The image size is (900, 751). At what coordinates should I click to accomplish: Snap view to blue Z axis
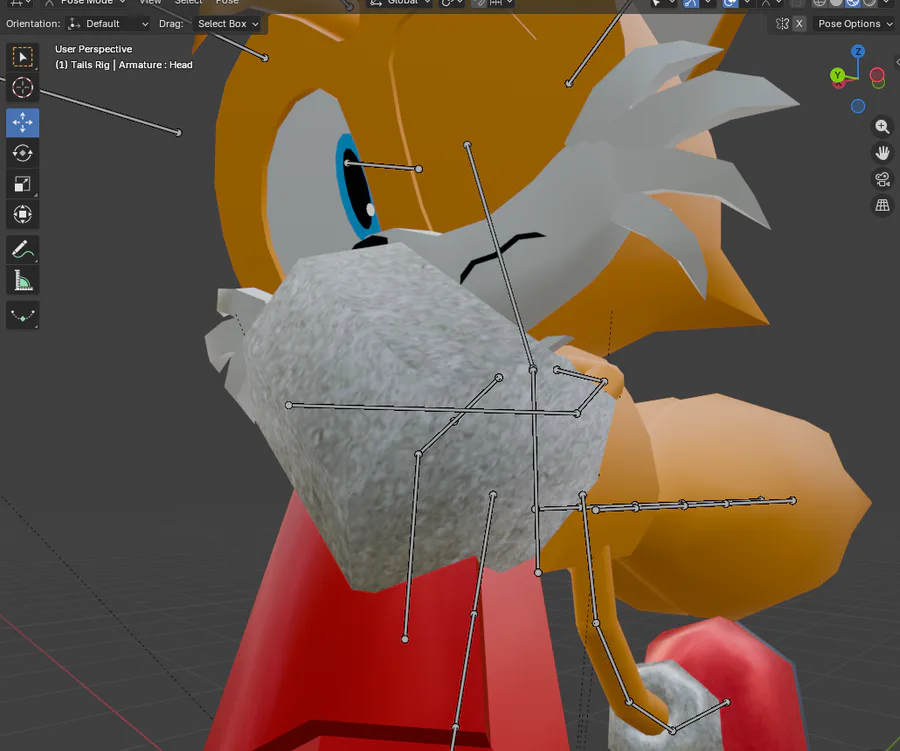(858, 52)
